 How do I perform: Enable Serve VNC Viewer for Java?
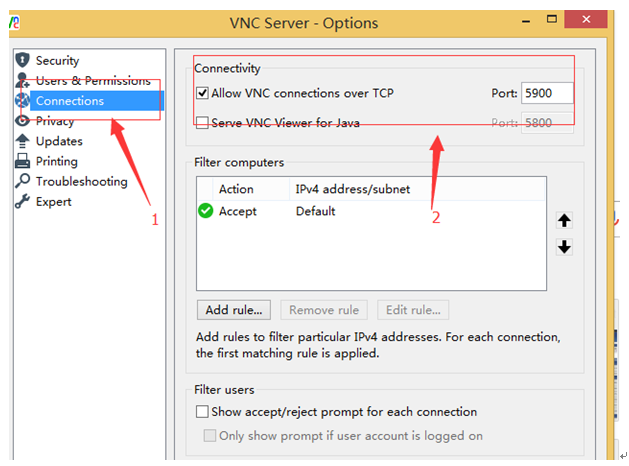click(x=203, y=123)
